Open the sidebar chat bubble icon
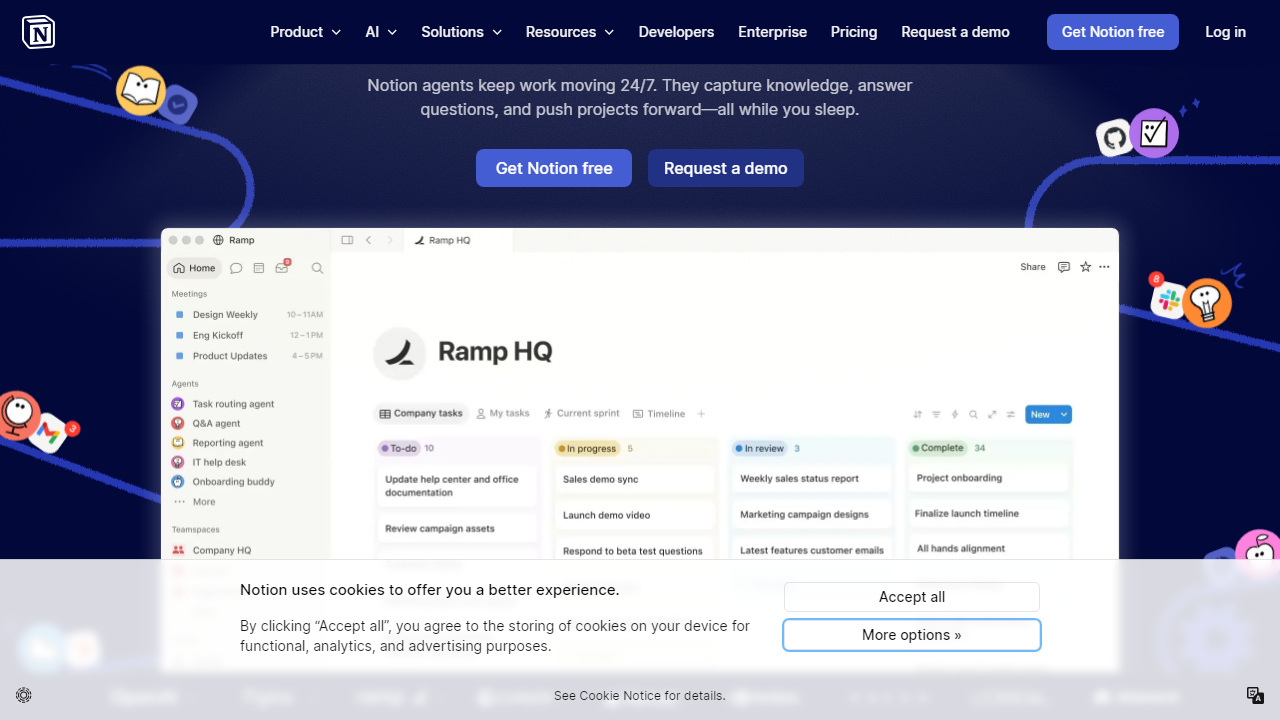 pyautogui.click(x=236, y=268)
